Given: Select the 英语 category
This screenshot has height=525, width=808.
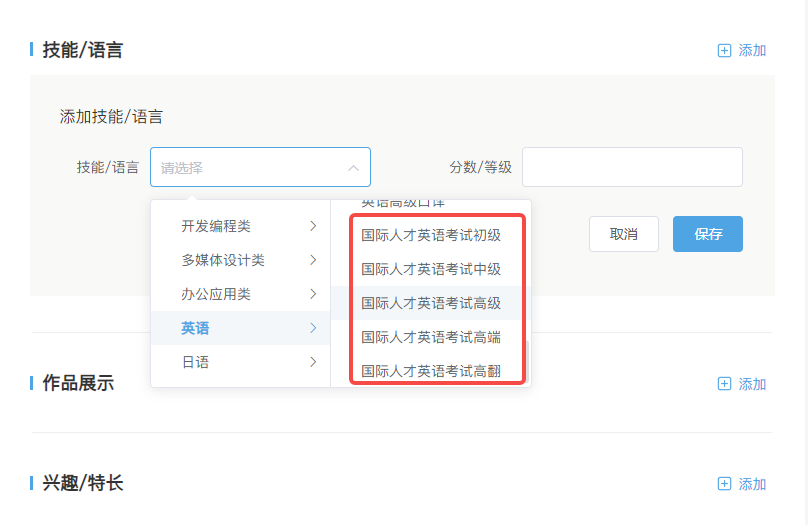Looking at the screenshot, I should 241,328.
